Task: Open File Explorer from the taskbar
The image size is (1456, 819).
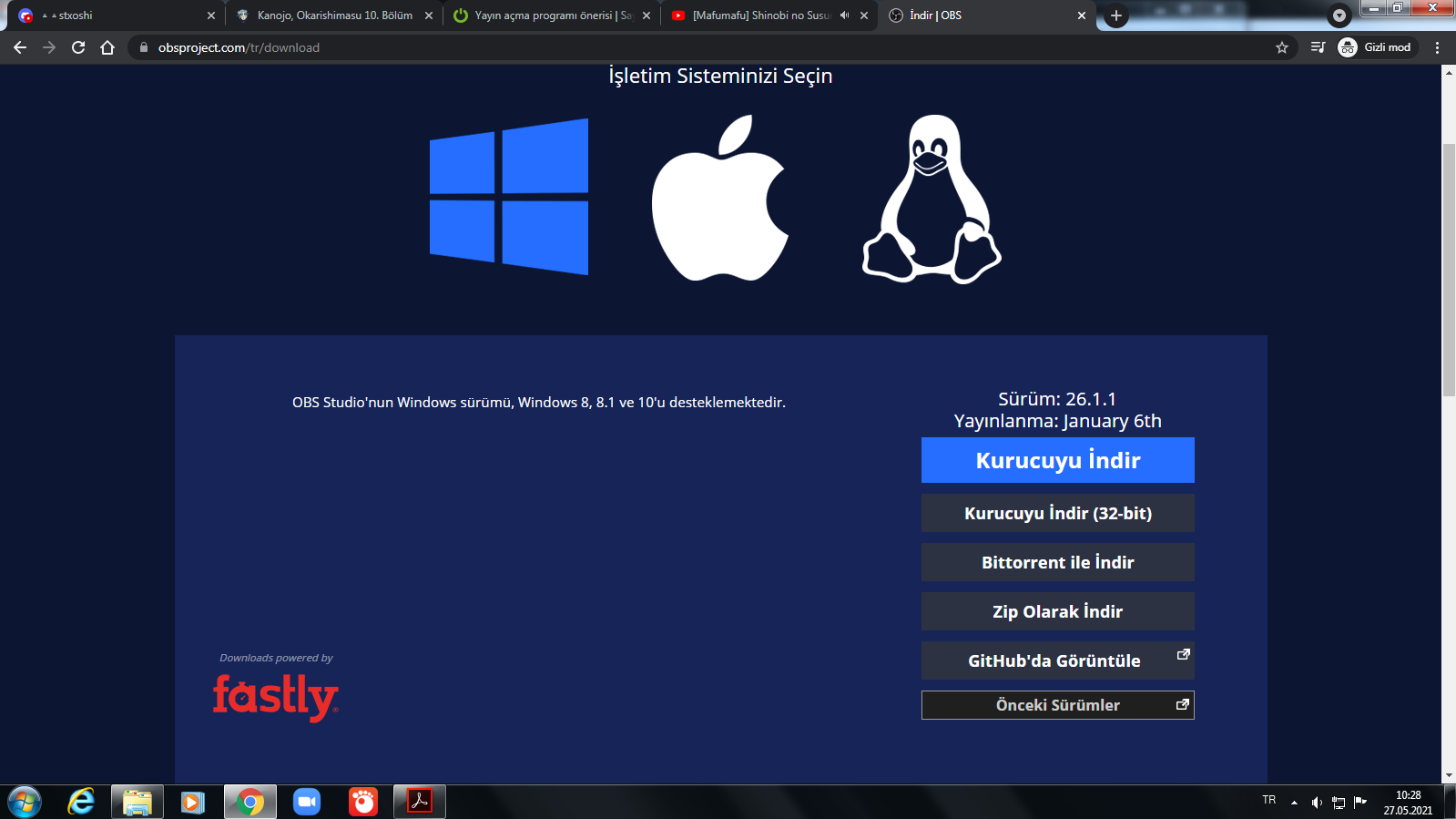Action: click(x=137, y=802)
